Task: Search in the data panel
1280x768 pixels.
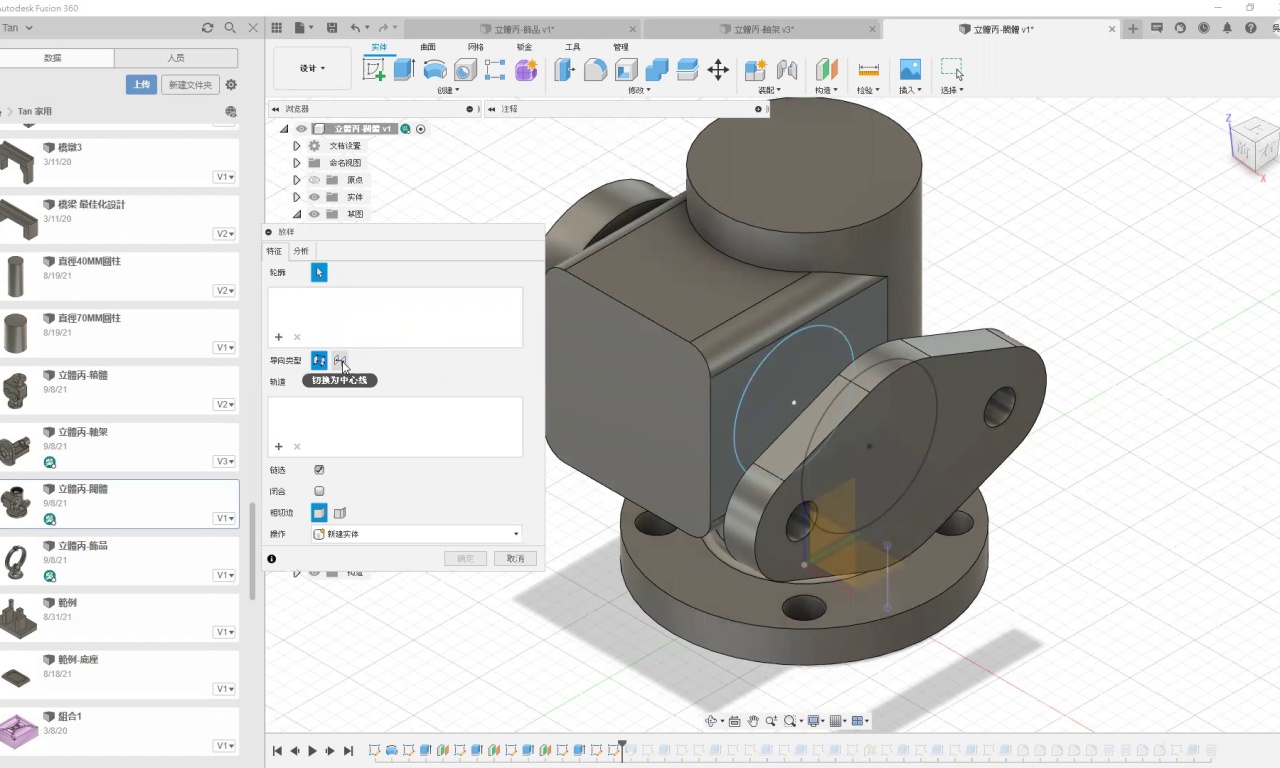Action: tap(230, 28)
